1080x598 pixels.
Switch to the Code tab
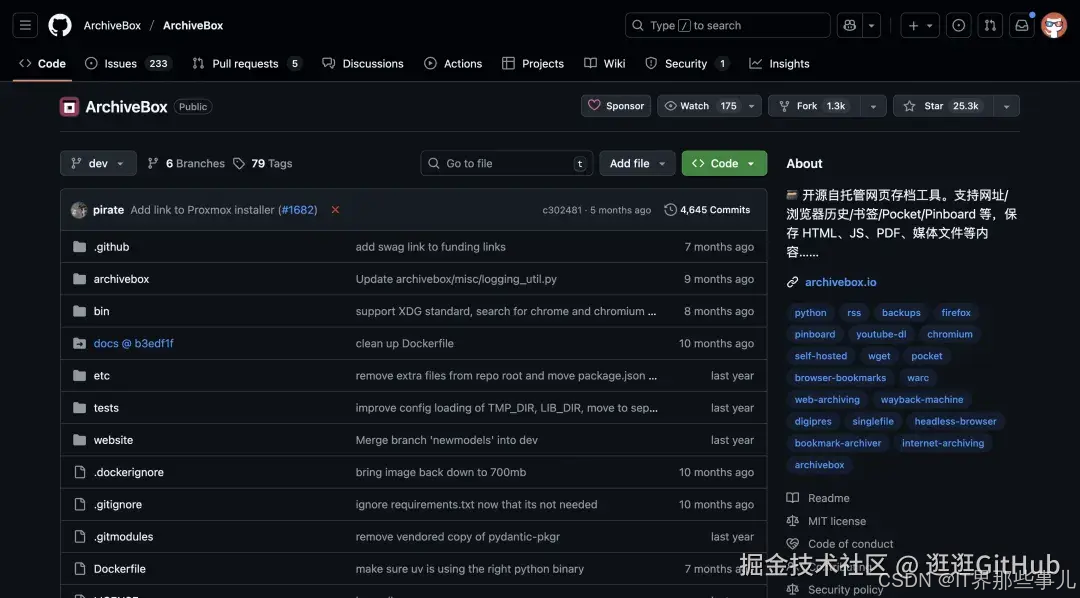click(x=42, y=63)
